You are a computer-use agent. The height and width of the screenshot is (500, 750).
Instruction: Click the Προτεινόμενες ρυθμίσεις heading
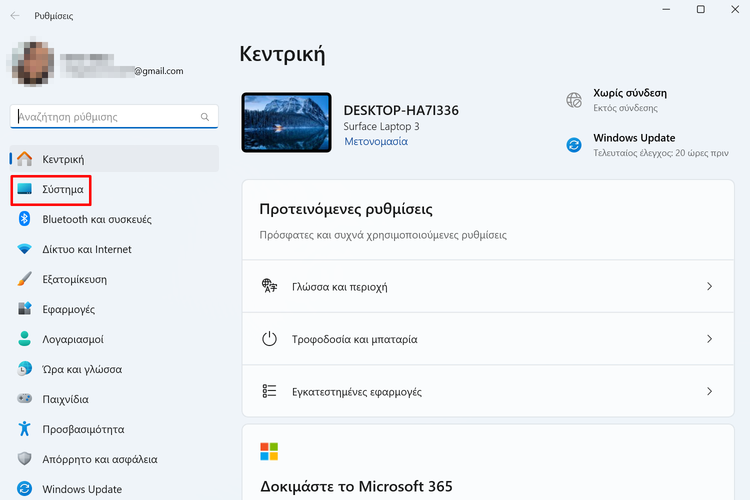[x=346, y=209]
